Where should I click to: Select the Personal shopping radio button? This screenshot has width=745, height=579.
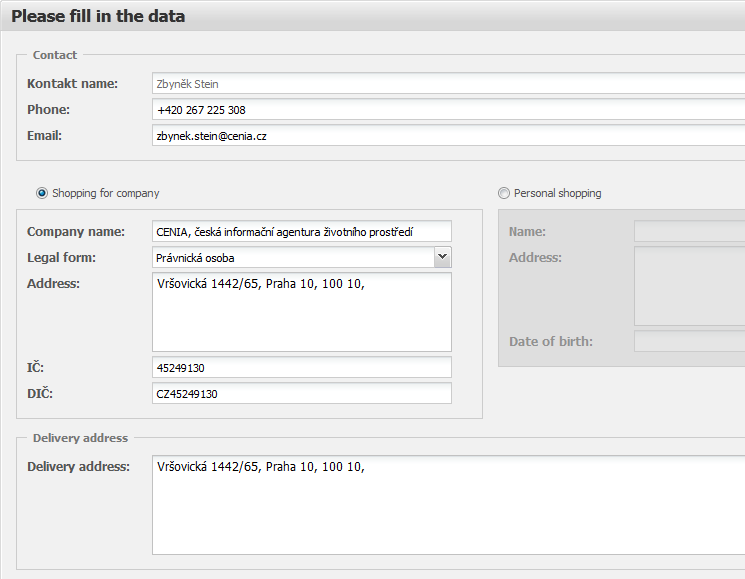point(504,193)
